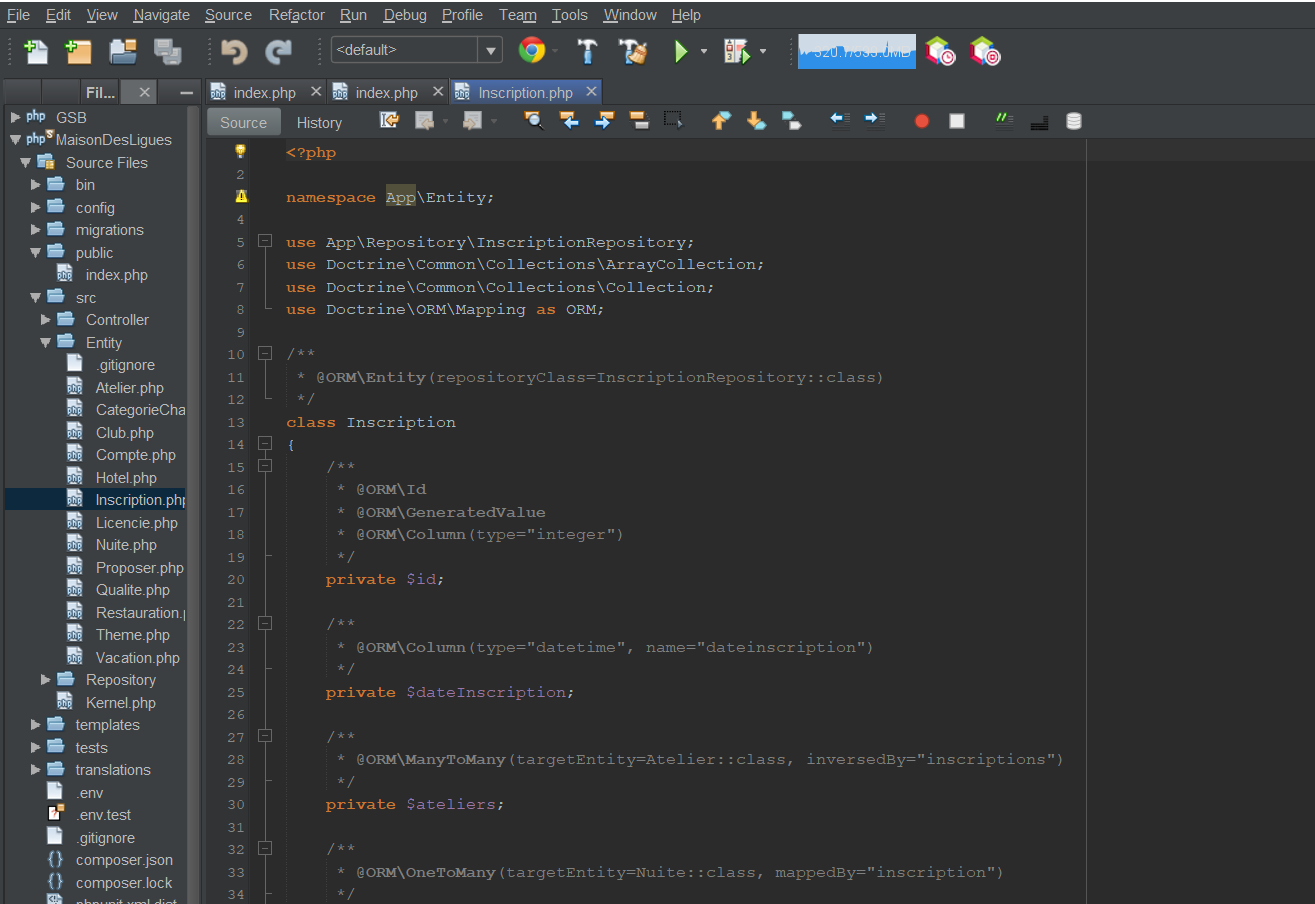Toggle code fold at line 10 docblock
The height and width of the screenshot is (904, 1315).
coord(265,354)
